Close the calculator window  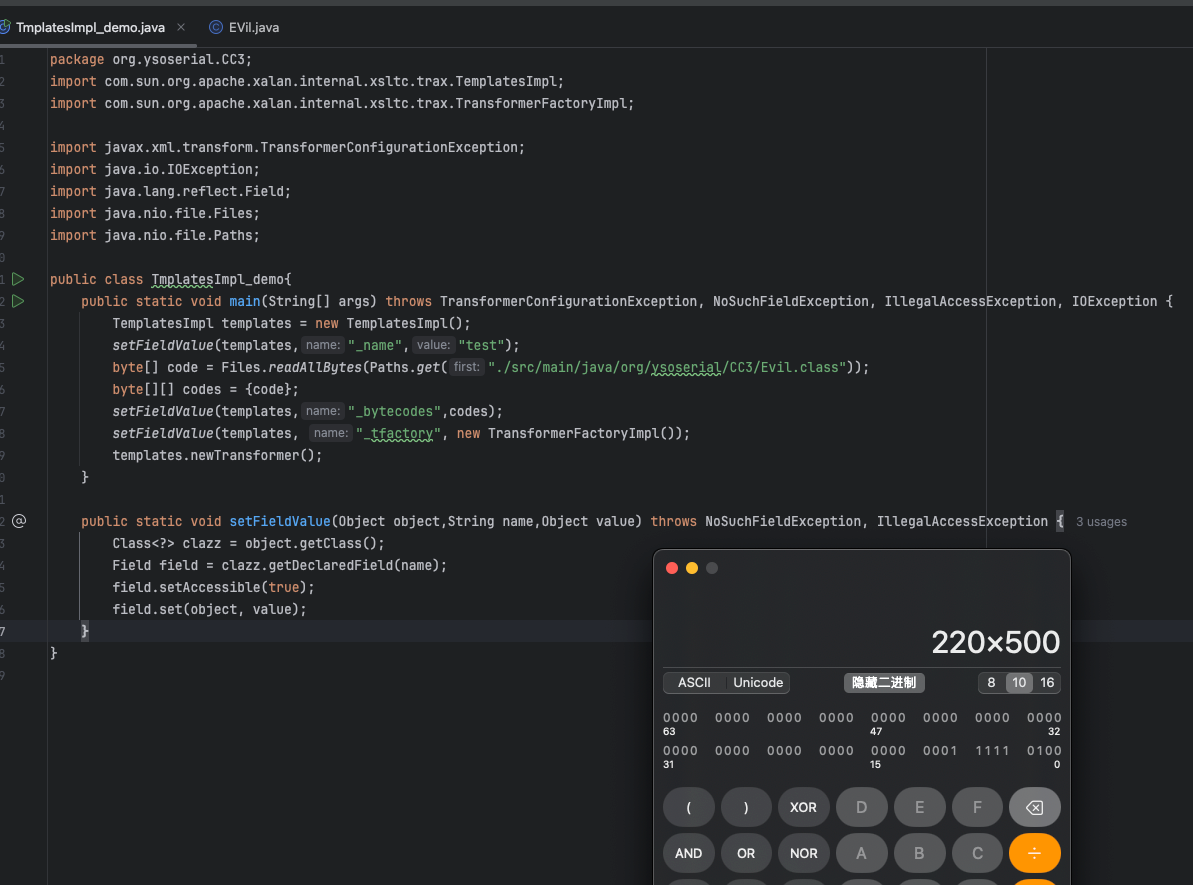[x=672, y=568]
